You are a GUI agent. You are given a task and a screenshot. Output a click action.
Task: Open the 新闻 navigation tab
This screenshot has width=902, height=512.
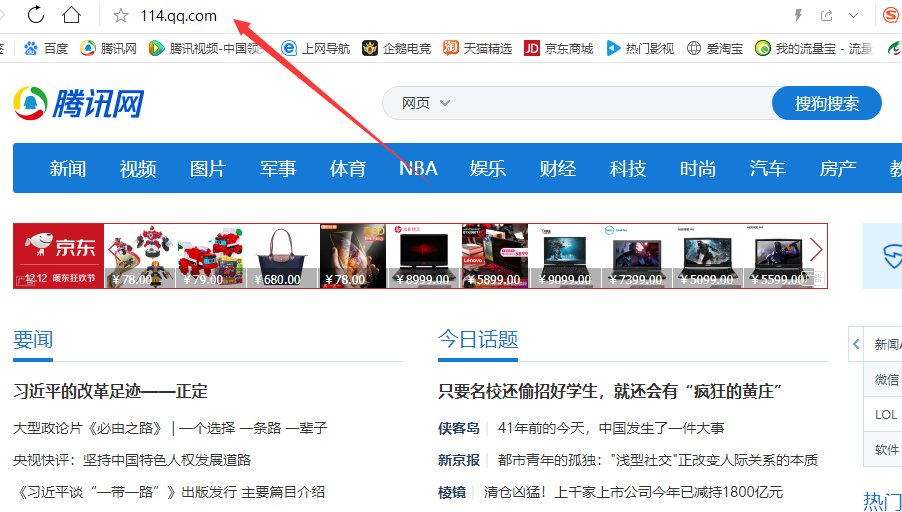68,169
